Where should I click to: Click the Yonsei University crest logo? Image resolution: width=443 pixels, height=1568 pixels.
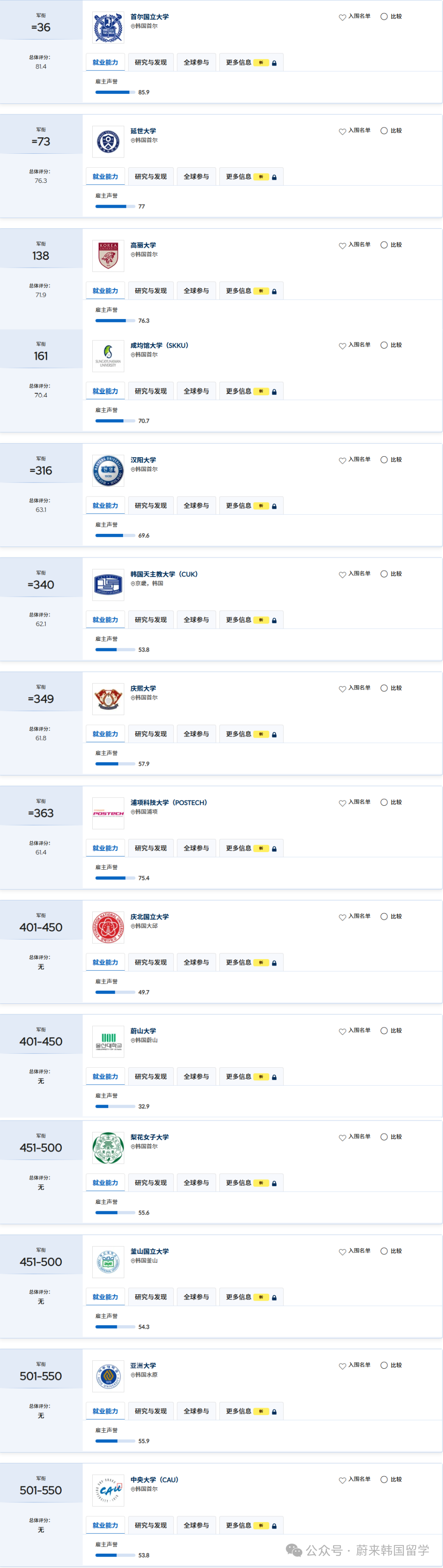click(108, 142)
